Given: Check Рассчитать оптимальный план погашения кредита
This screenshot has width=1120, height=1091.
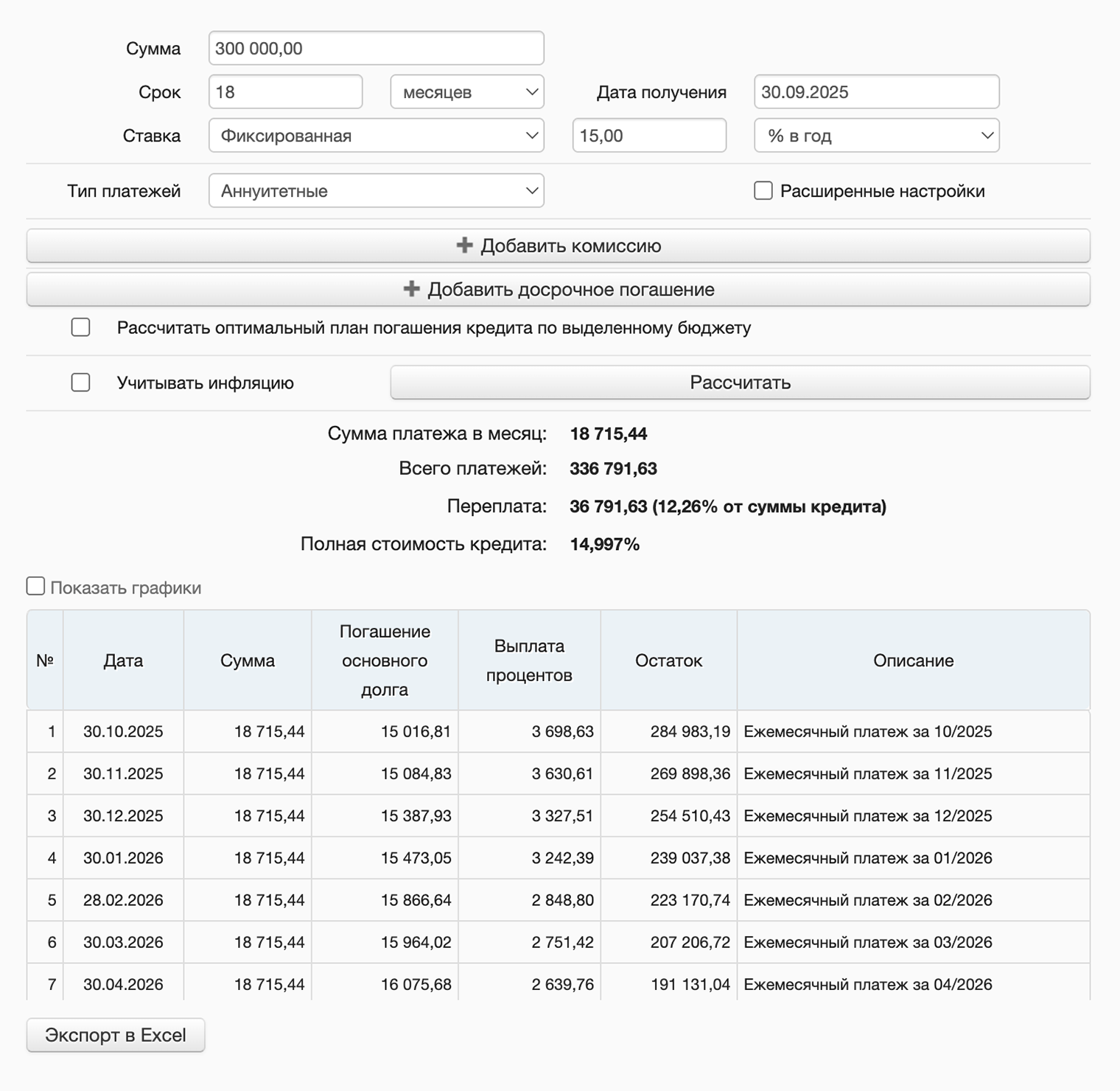Looking at the screenshot, I should click(x=80, y=328).
